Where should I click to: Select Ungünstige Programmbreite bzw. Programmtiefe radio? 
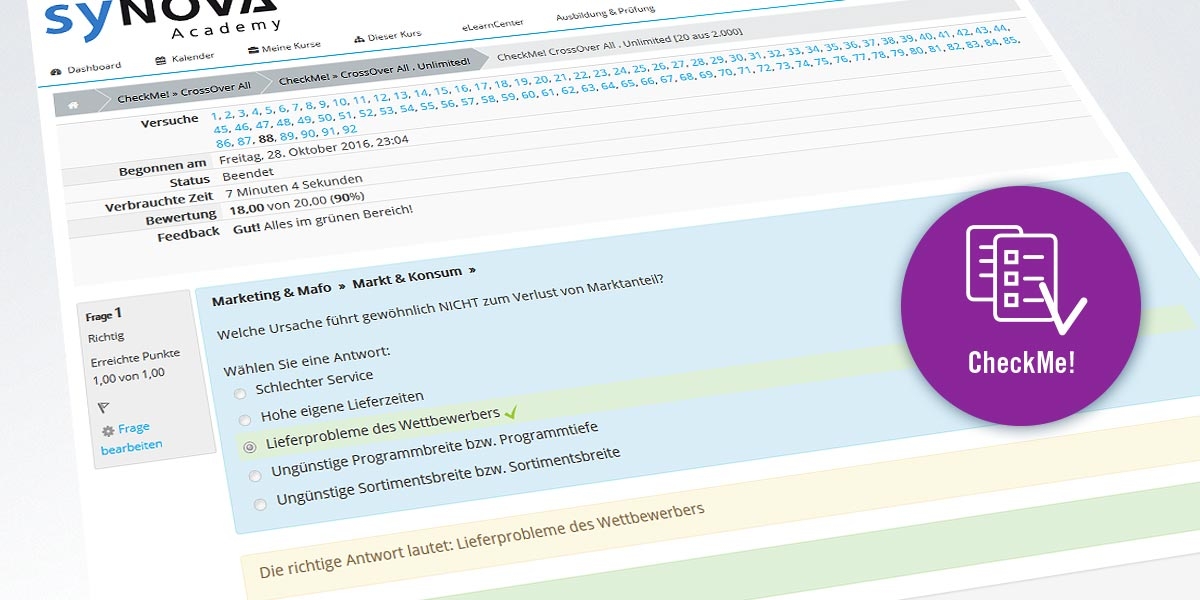(x=255, y=476)
